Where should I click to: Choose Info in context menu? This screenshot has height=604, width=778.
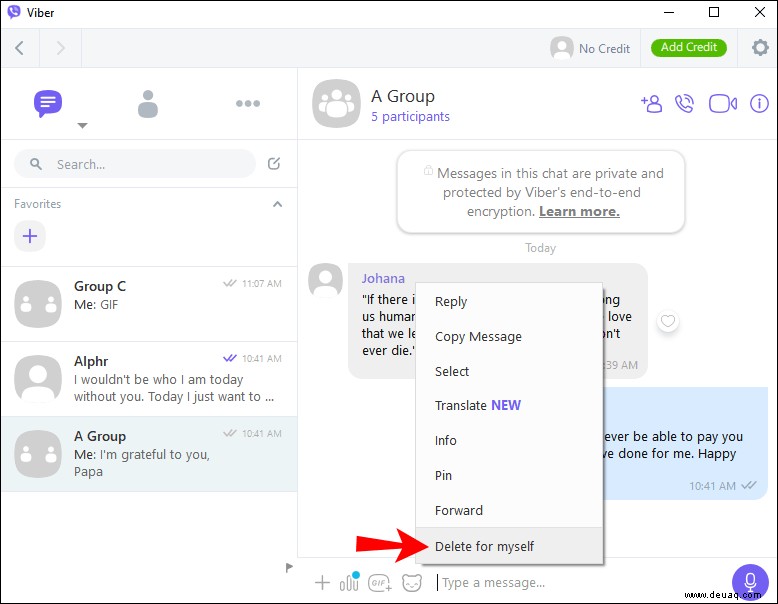coord(509,440)
